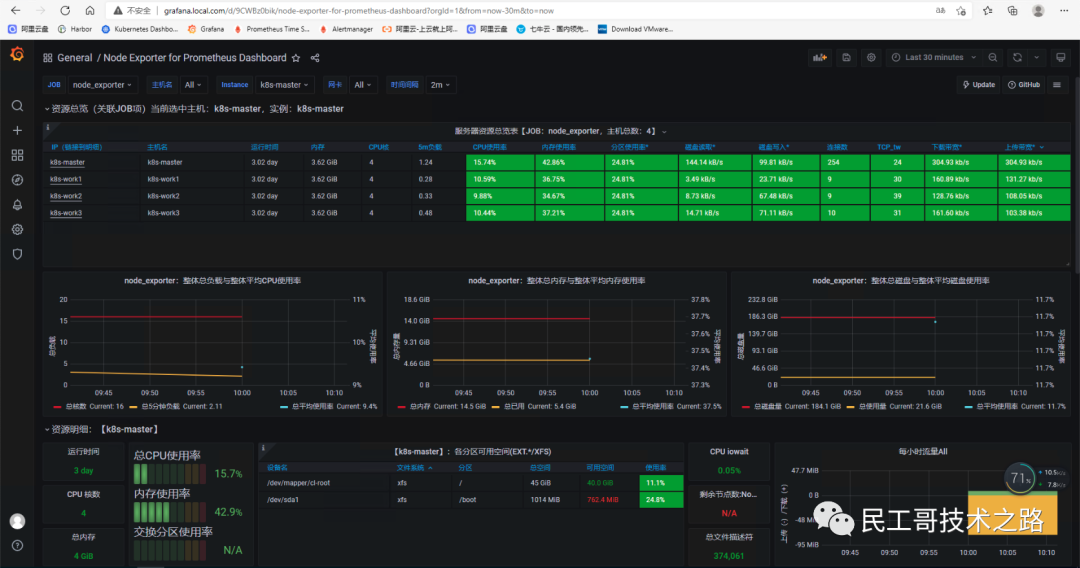Open the browser settings ellipsis menu
Screen dimensions: 1080x568
click(x=1064, y=10)
